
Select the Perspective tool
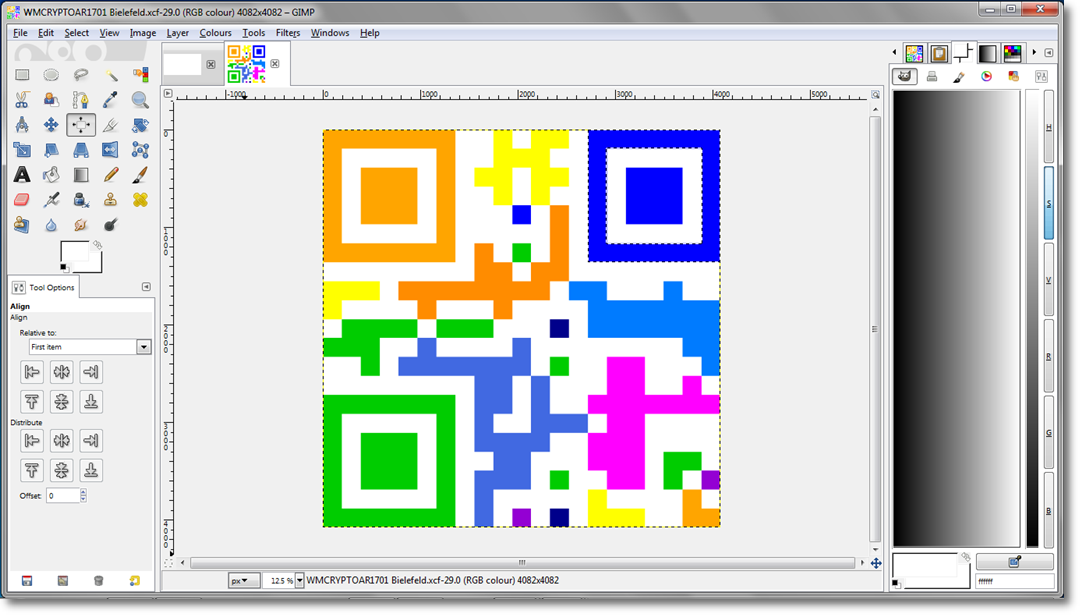pos(81,149)
